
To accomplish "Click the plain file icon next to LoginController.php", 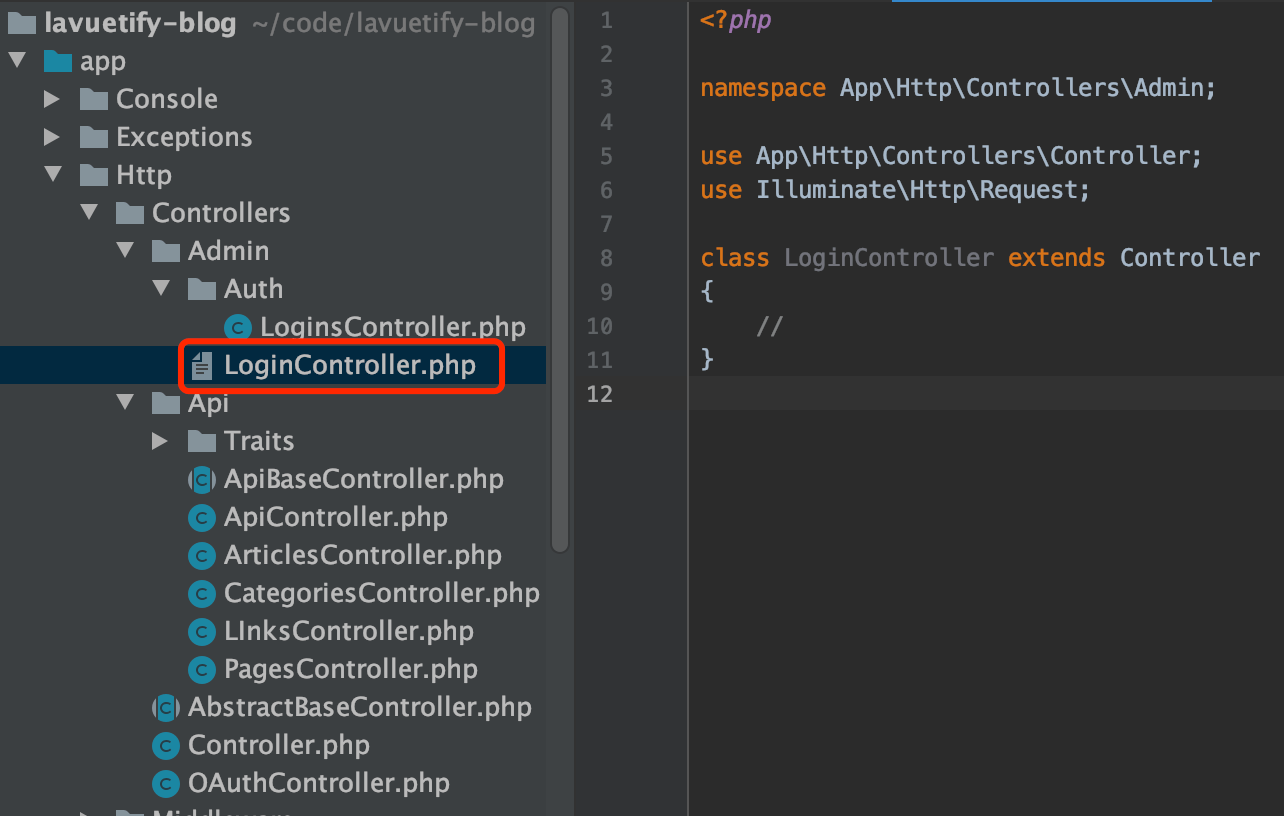I will point(204,365).
